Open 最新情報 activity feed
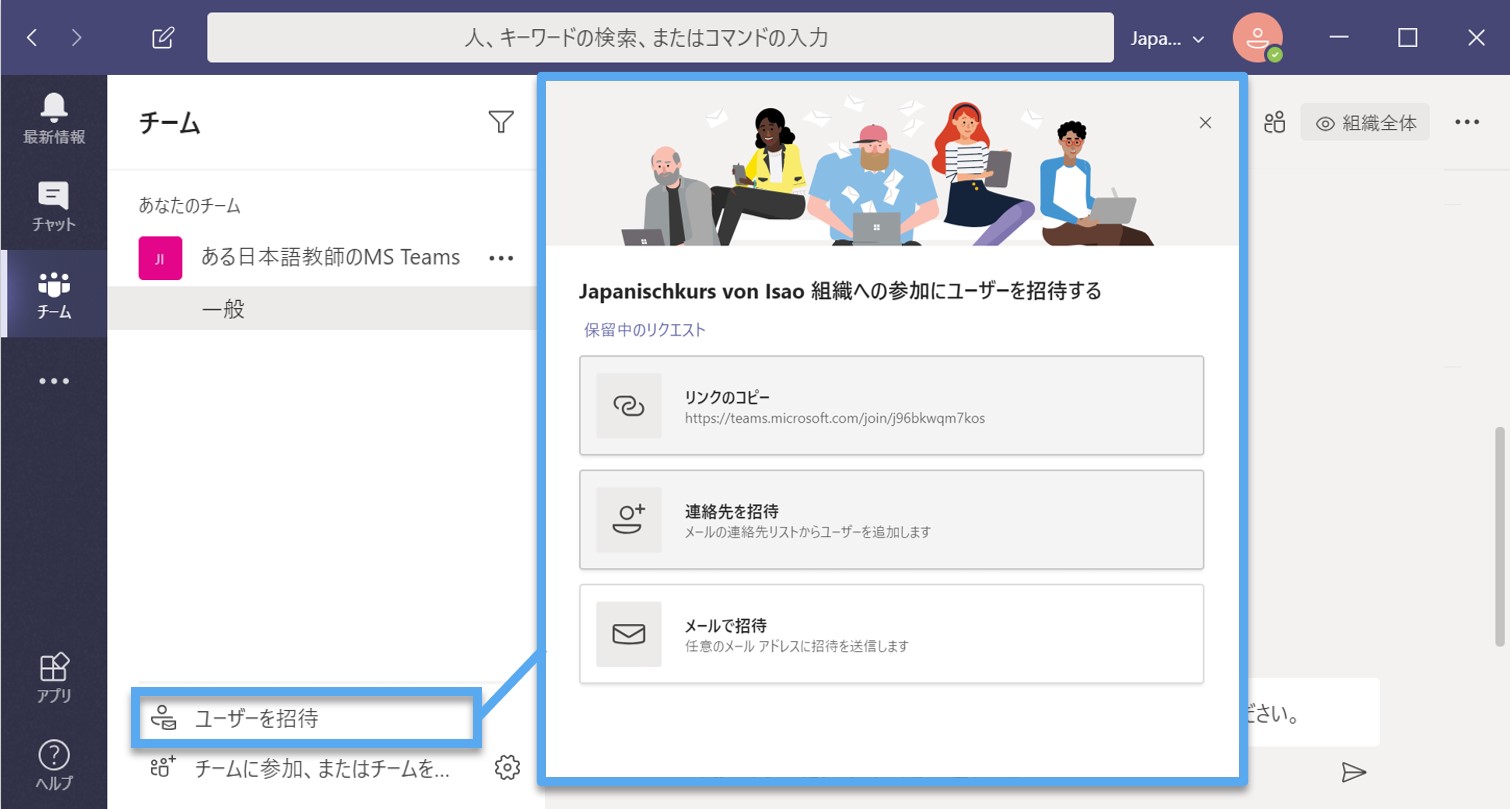The width and height of the screenshot is (1510, 809). tap(54, 118)
